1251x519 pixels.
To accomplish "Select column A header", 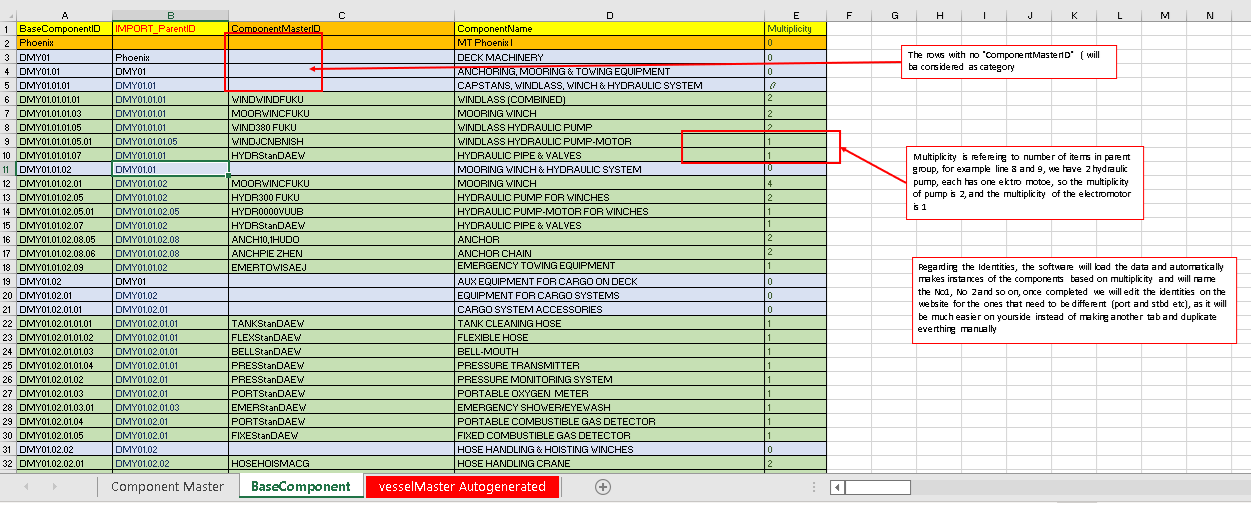I will (64, 15).
